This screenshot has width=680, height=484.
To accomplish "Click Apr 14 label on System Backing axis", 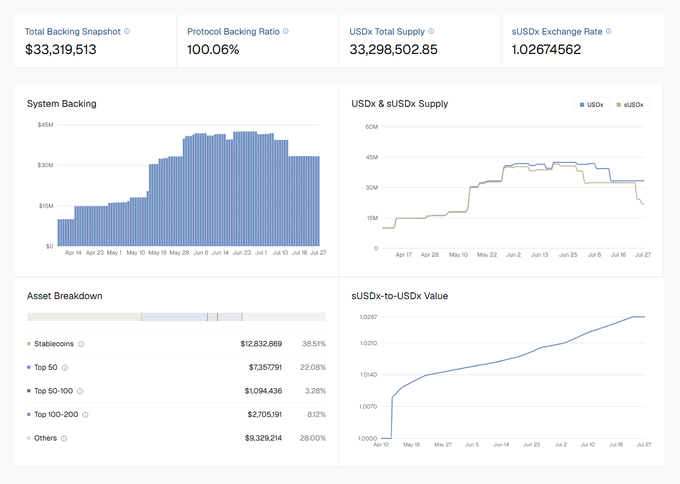I will (x=73, y=252).
